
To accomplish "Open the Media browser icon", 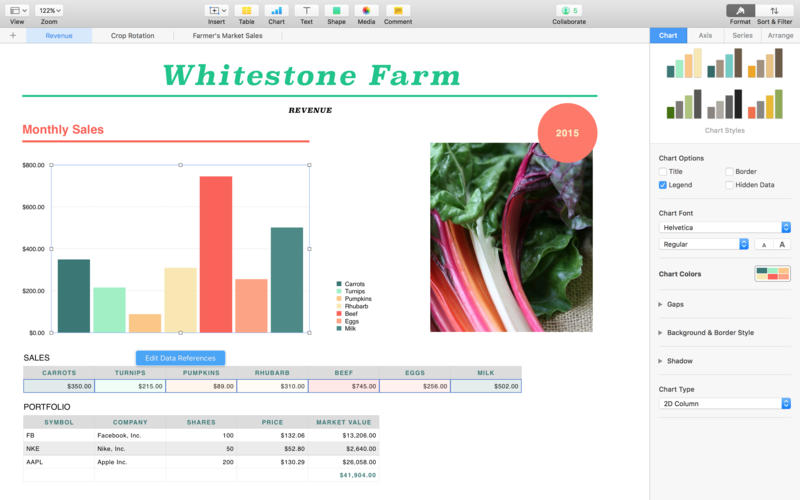I will coord(366,10).
